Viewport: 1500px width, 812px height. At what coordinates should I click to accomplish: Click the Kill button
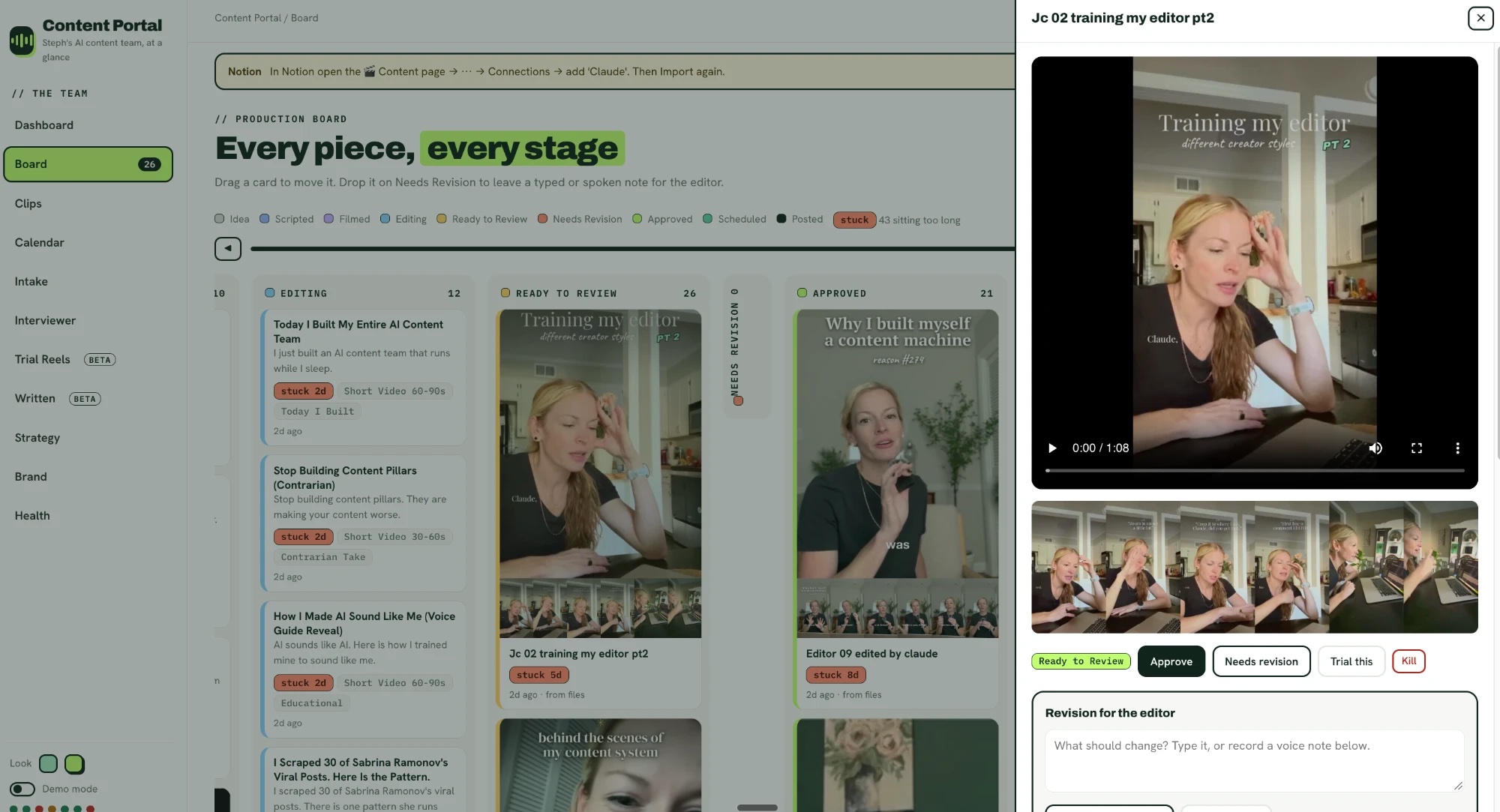[x=1408, y=661]
